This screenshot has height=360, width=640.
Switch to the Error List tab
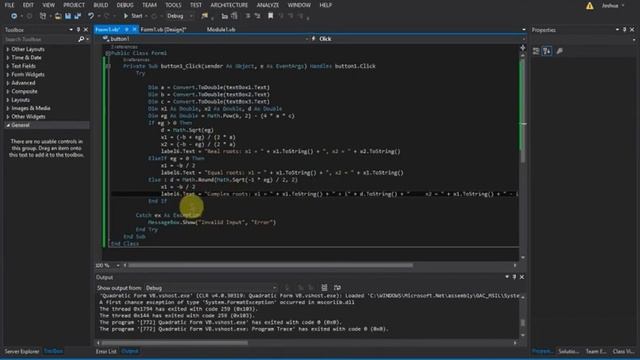point(106,351)
